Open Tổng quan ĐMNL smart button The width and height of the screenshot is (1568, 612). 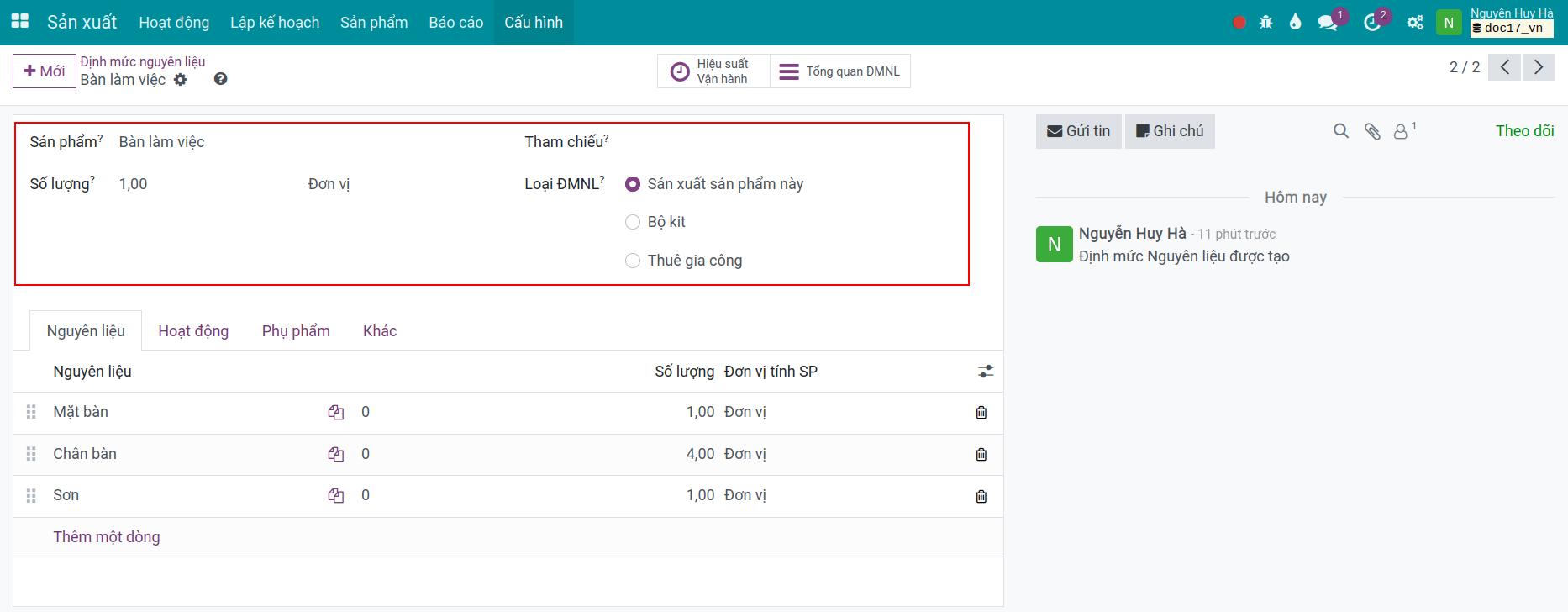coord(840,71)
